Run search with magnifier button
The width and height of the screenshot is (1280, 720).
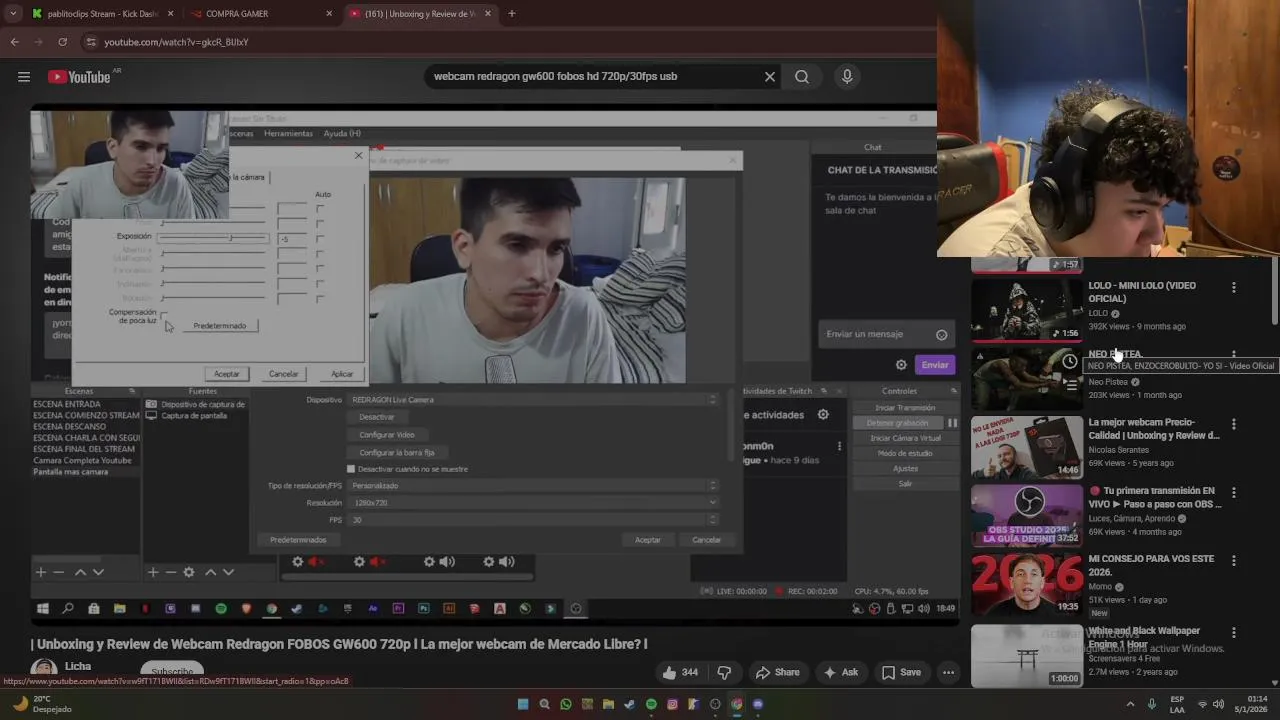pos(802,77)
